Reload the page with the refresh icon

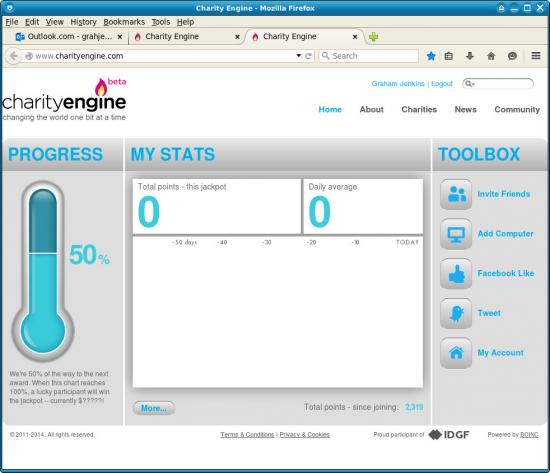[308, 56]
